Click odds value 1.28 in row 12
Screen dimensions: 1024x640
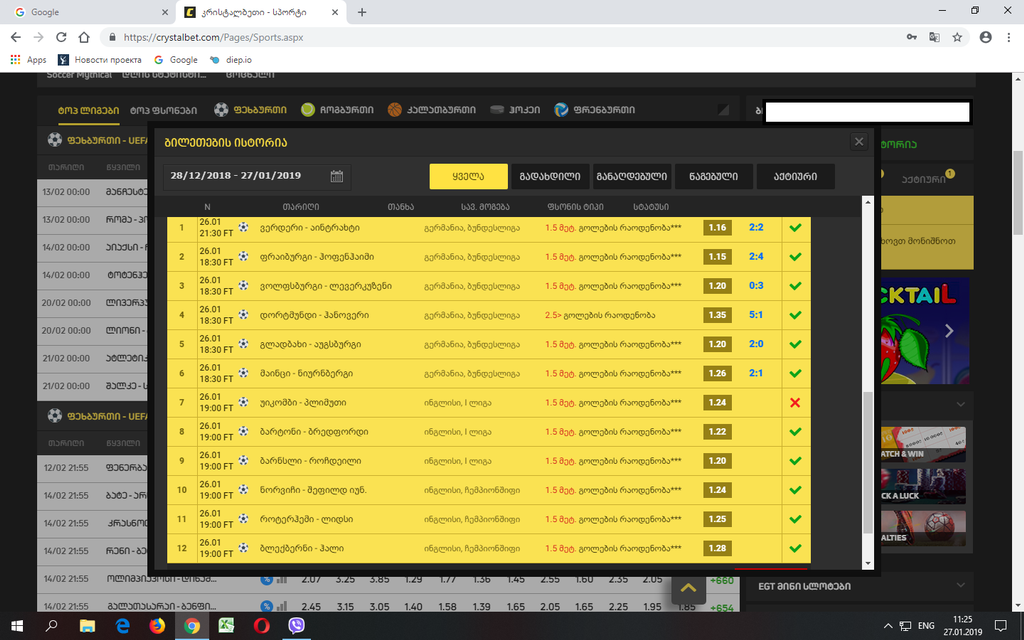pyautogui.click(x=717, y=549)
